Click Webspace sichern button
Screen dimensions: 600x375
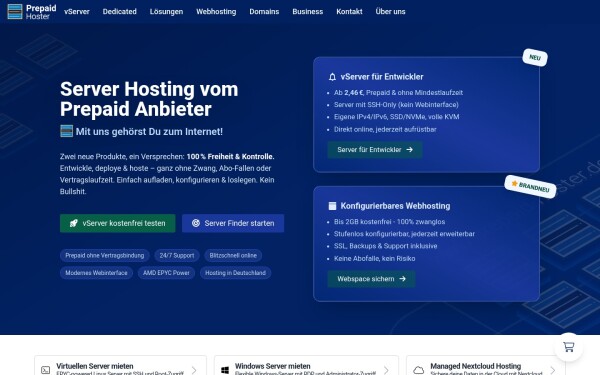372,279
